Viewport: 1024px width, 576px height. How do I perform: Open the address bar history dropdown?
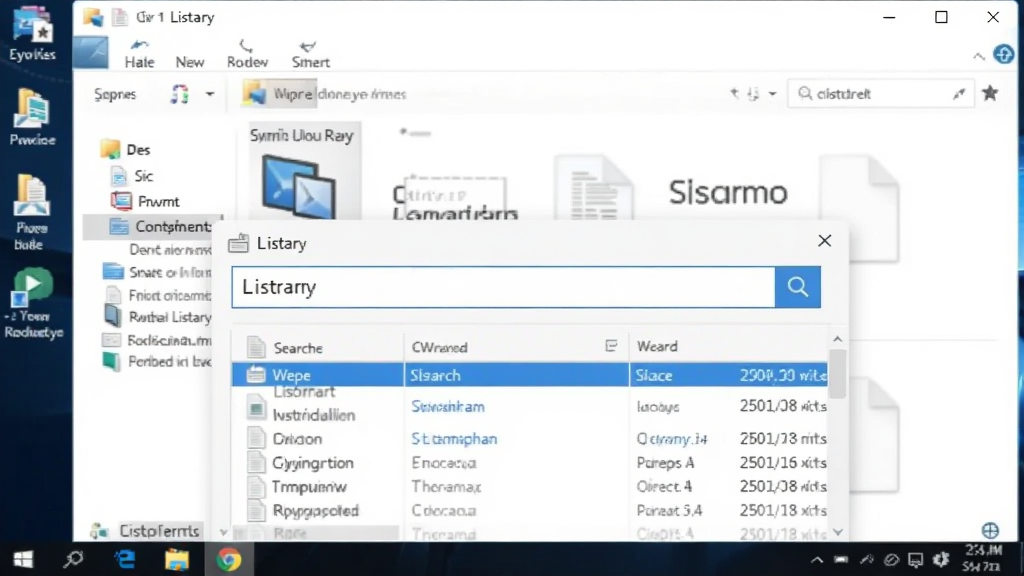point(772,94)
